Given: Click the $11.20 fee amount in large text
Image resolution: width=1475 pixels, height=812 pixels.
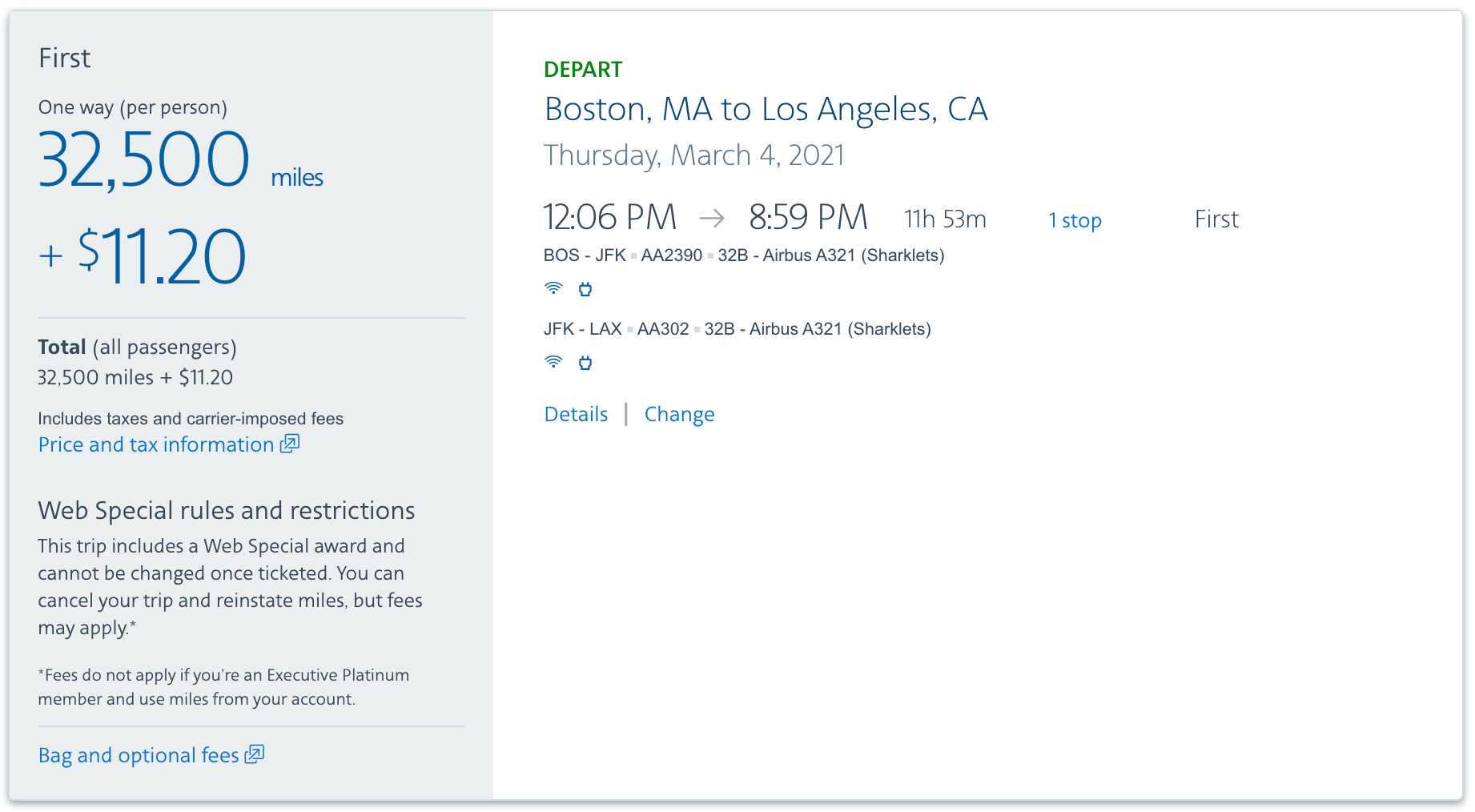Looking at the screenshot, I should pyautogui.click(x=162, y=256).
